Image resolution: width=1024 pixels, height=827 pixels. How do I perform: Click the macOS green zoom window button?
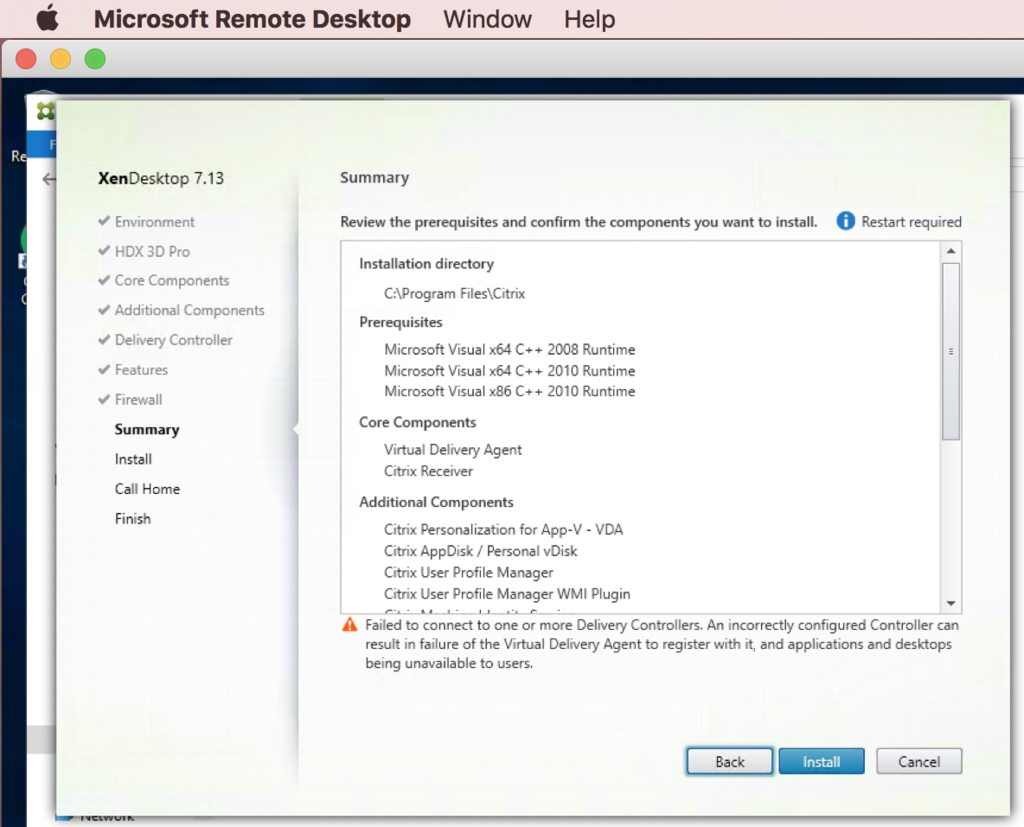click(95, 59)
